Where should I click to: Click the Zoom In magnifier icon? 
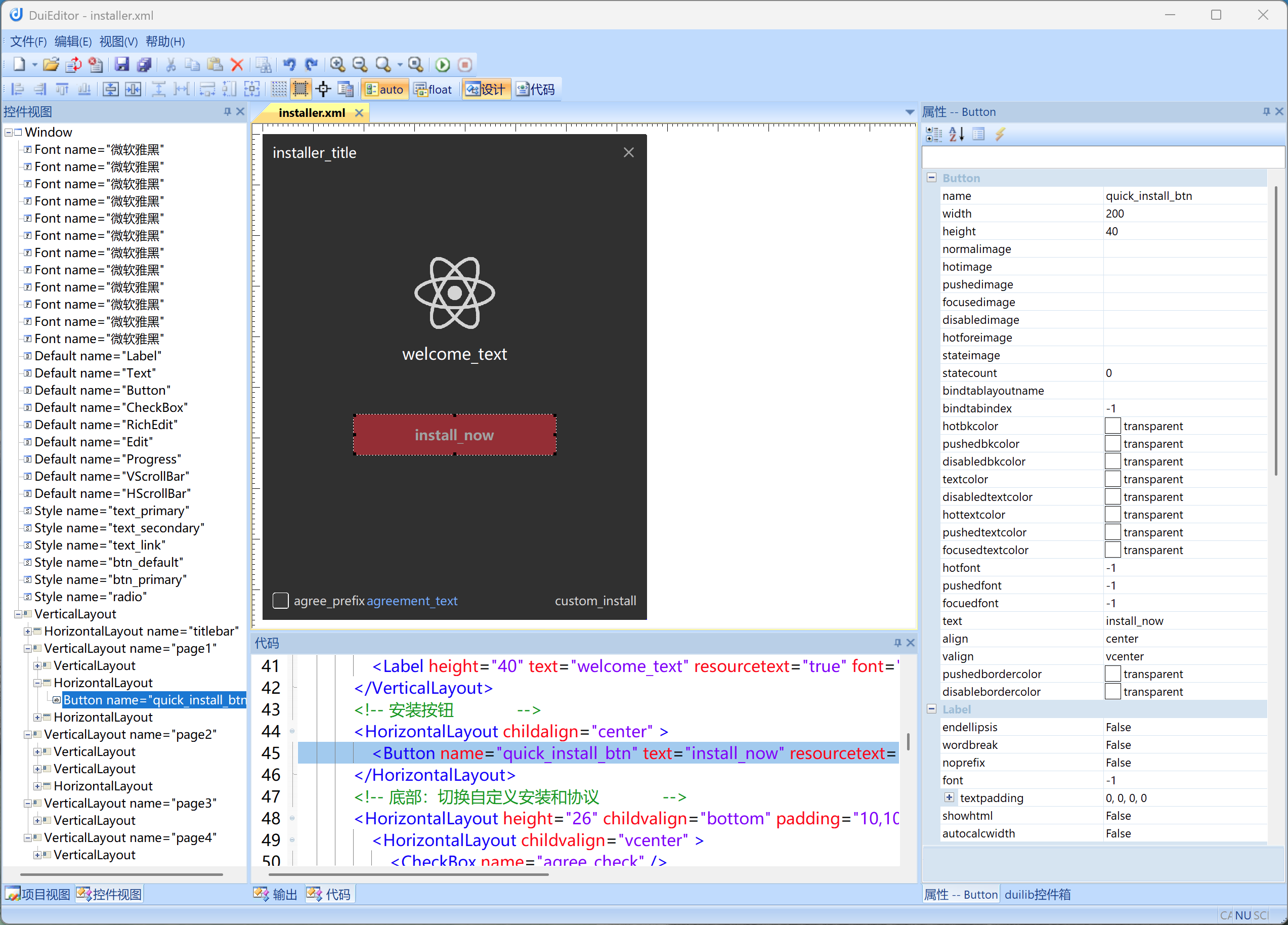click(x=337, y=65)
